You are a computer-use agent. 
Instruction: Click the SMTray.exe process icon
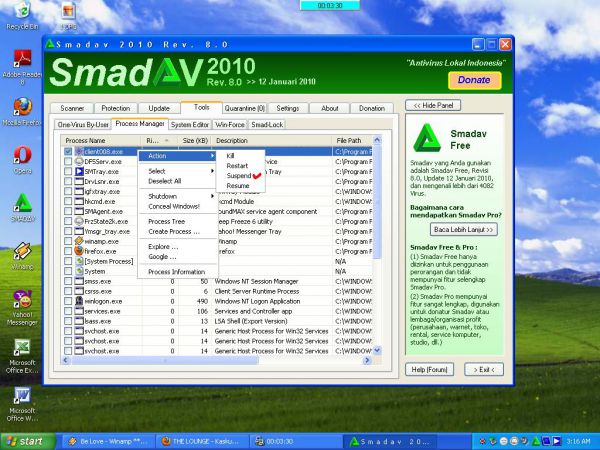(79, 171)
